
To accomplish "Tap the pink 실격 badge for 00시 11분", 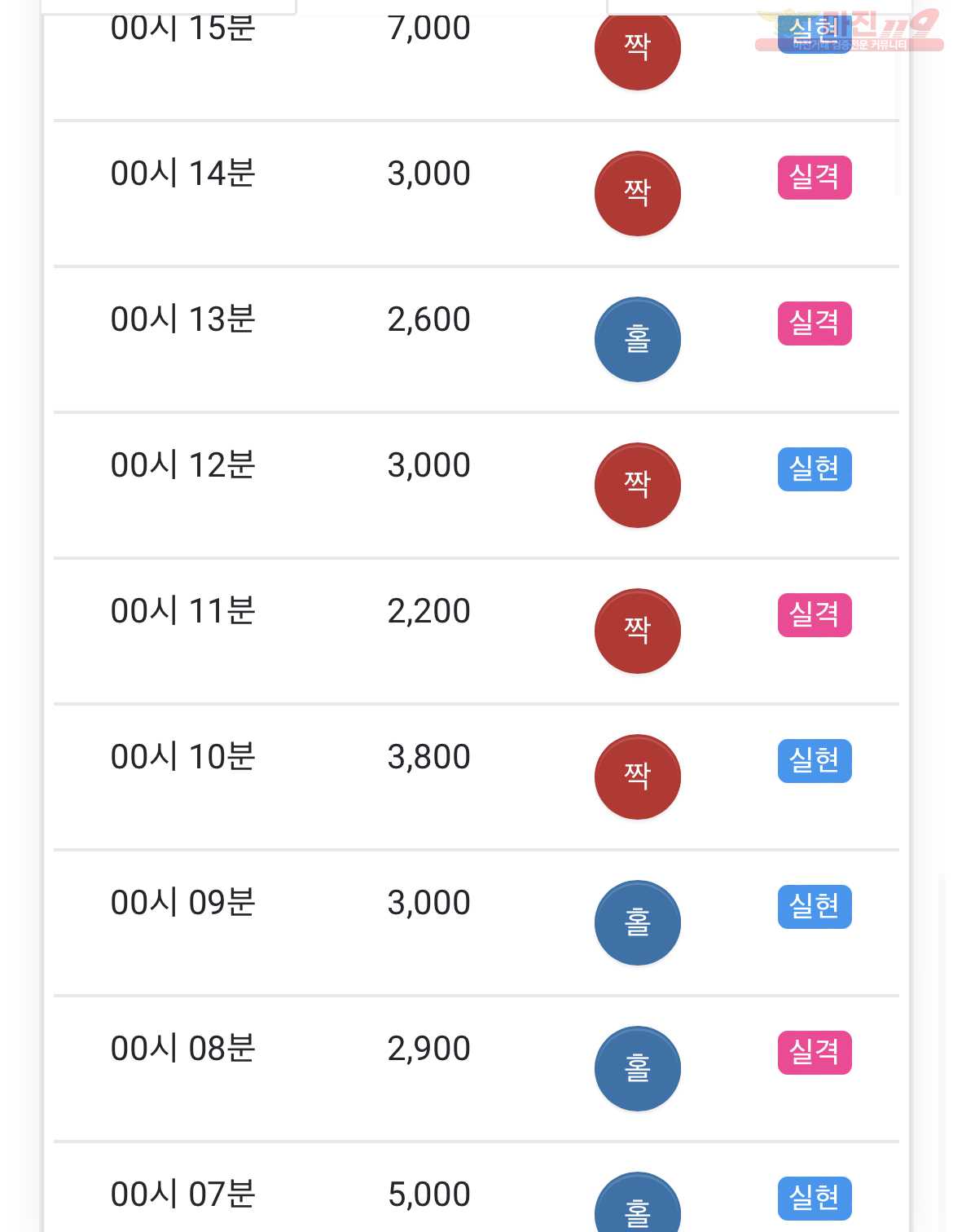I will [x=815, y=615].
